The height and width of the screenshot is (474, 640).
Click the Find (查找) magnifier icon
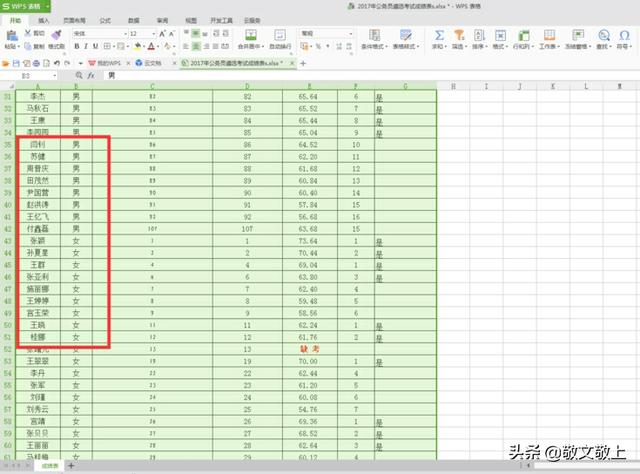(x=604, y=36)
